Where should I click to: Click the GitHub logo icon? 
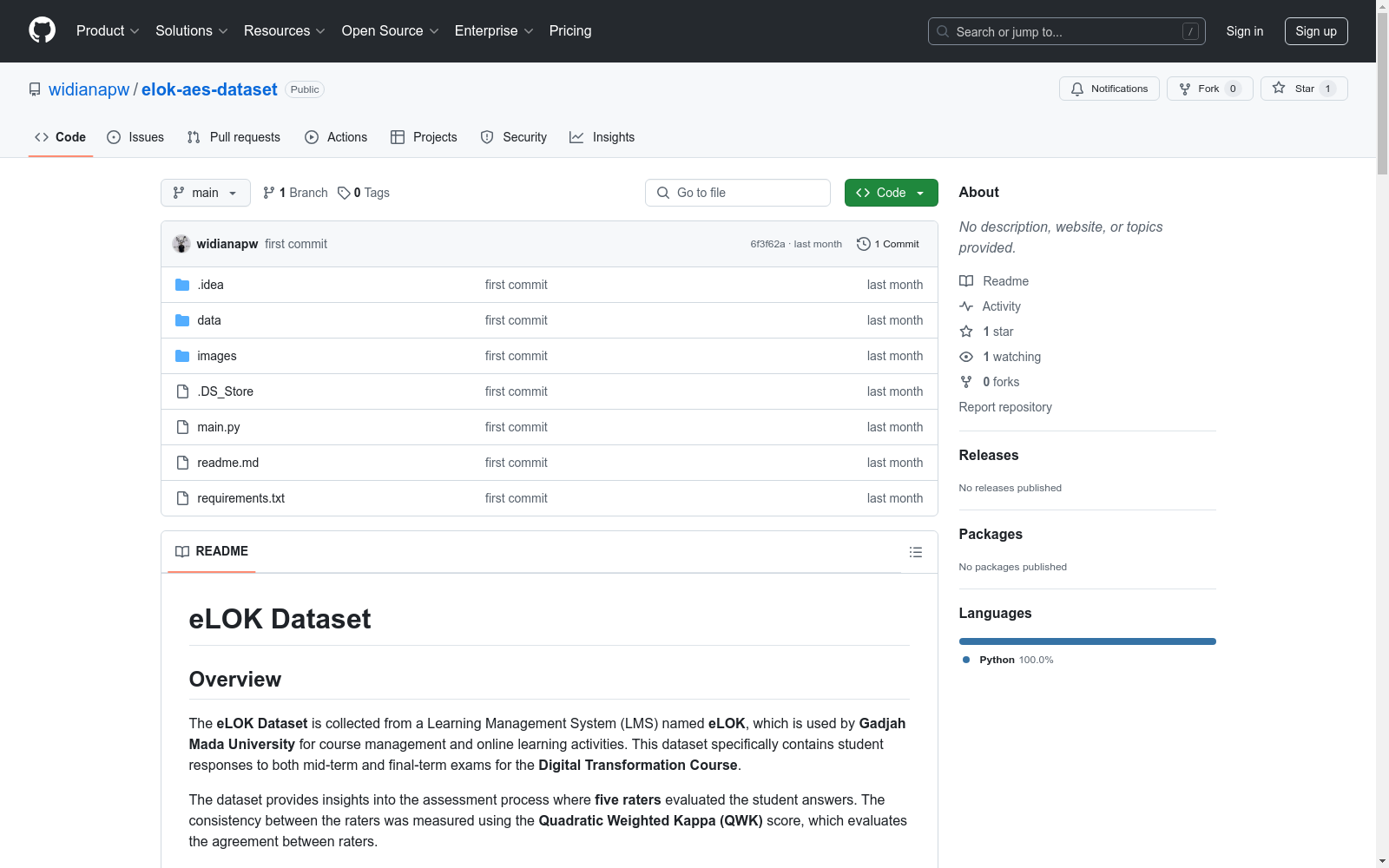pyautogui.click(x=42, y=30)
